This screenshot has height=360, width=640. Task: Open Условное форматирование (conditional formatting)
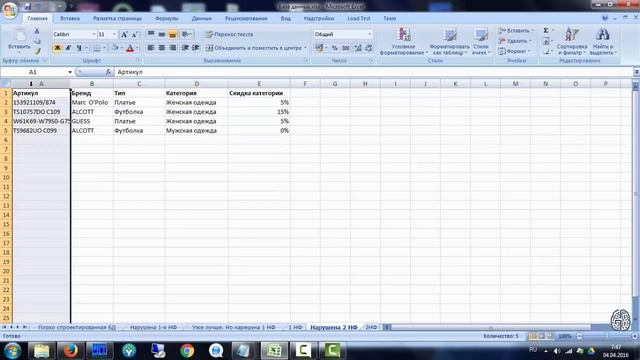[403, 42]
